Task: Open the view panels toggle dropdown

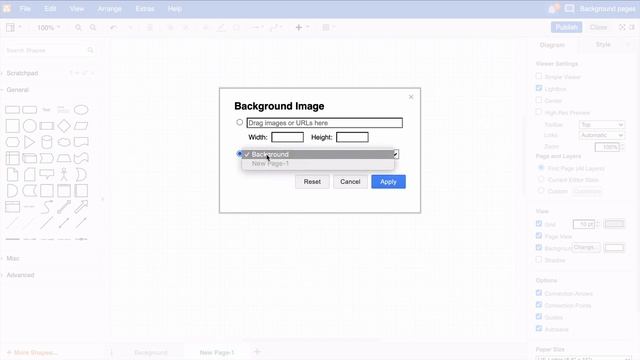Action: tap(13, 27)
